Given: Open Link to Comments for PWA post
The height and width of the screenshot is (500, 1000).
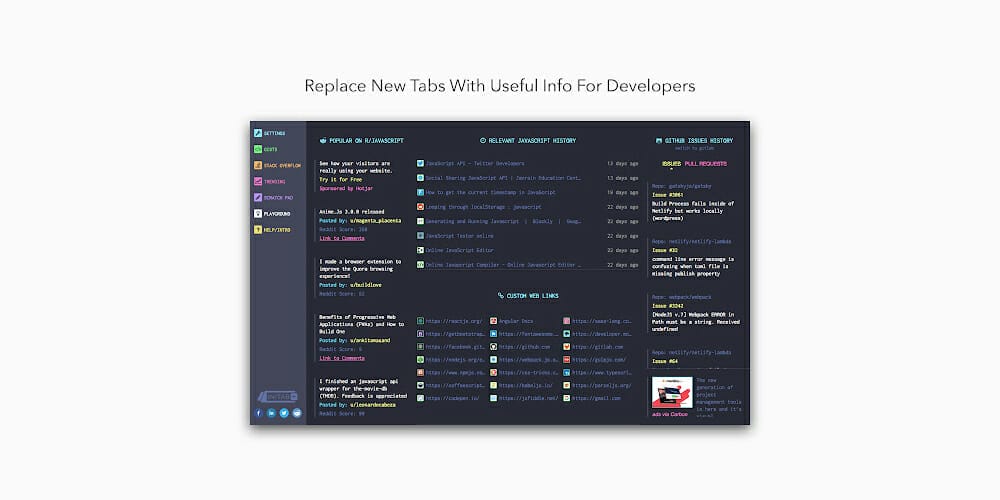Looking at the screenshot, I should (x=342, y=358).
